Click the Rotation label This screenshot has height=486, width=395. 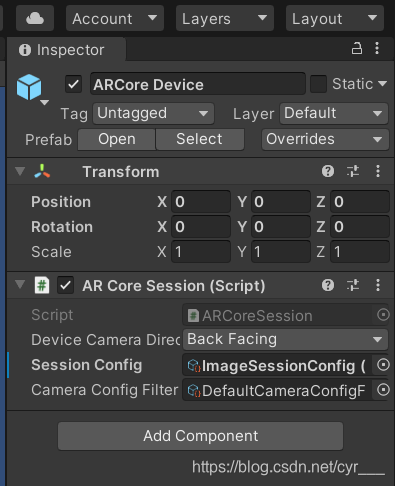[x=62, y=227]
